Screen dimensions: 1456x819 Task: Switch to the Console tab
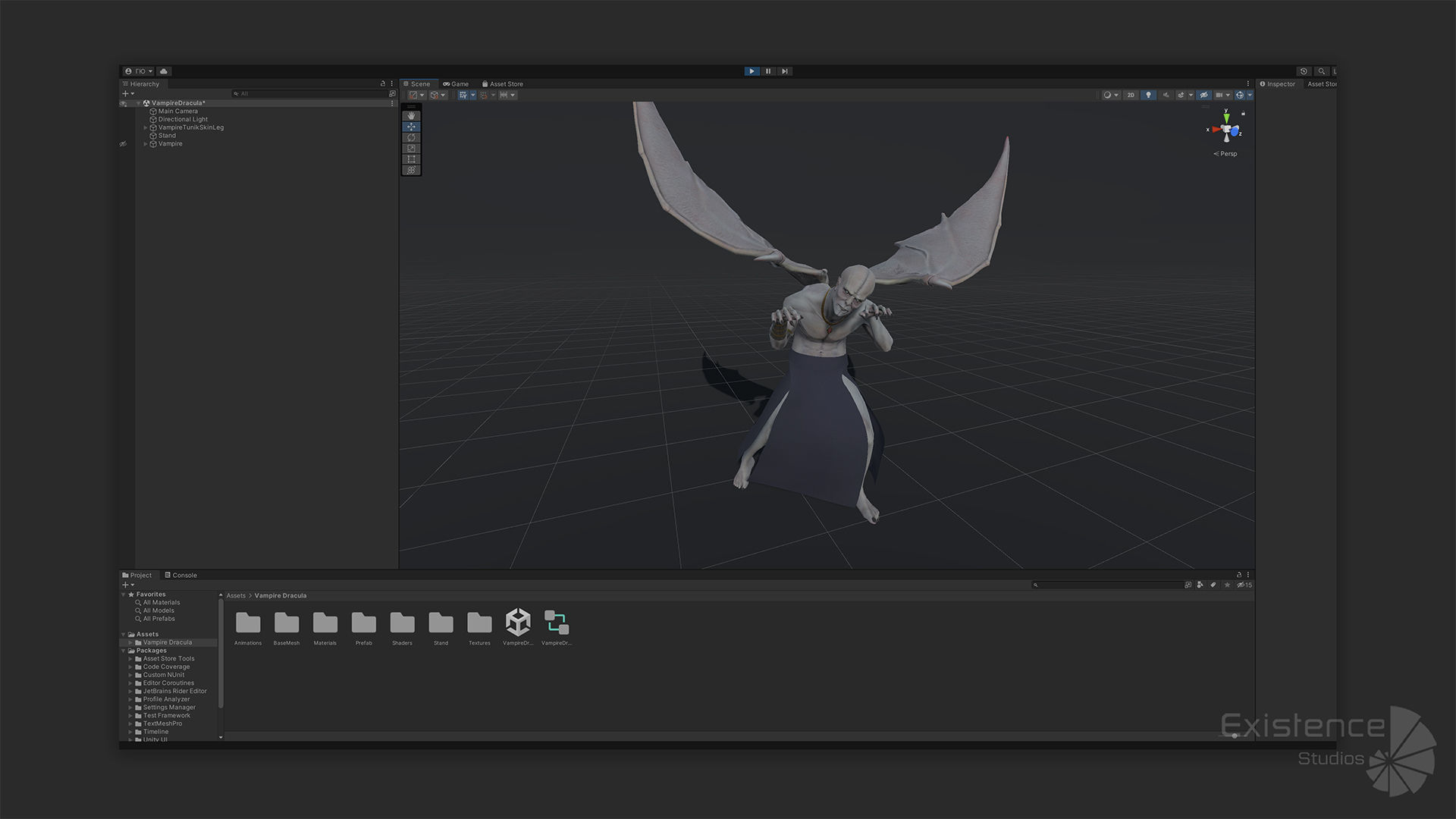click(x=180, y=575)
